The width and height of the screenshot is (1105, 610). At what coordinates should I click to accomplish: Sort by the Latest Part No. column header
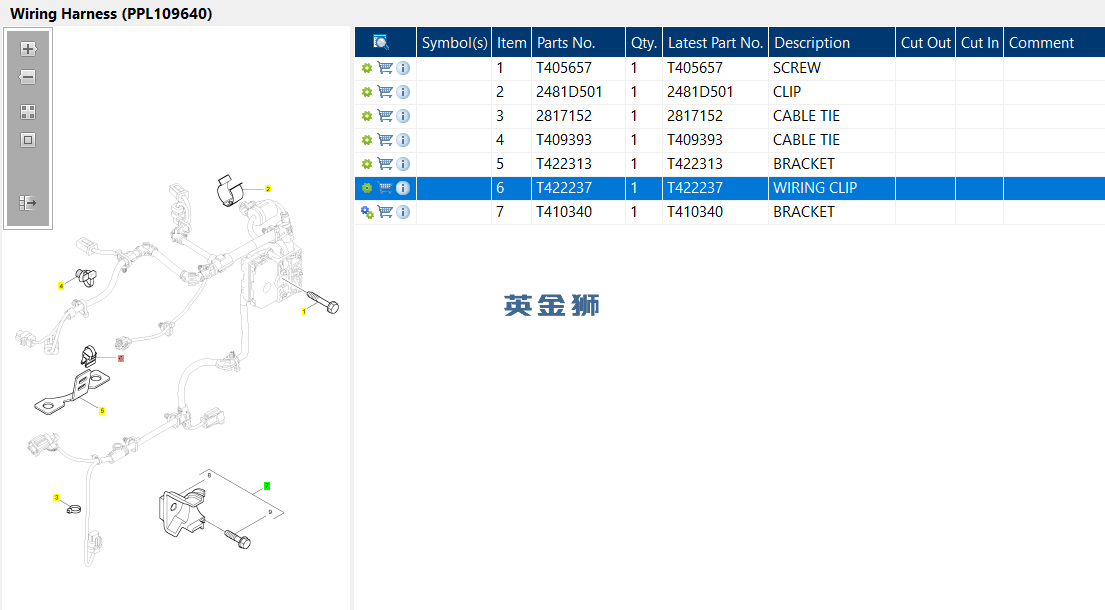coord(715,42)
